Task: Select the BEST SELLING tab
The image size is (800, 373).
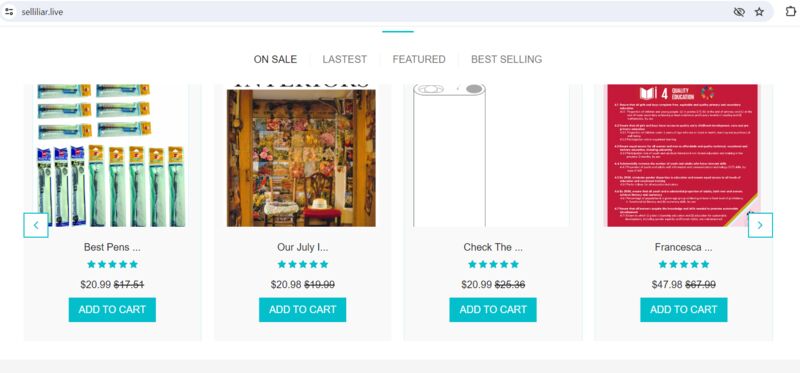Action: point(506,59)
